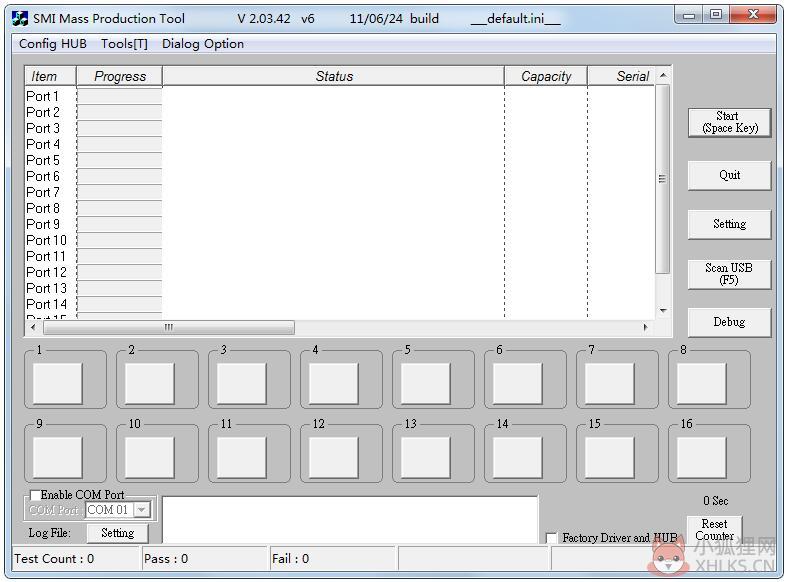Click the Start (Space Key) button
Image resolution: width=786 pixels, height=582 pixels.
pyautogui.click(x=729, y=122)
